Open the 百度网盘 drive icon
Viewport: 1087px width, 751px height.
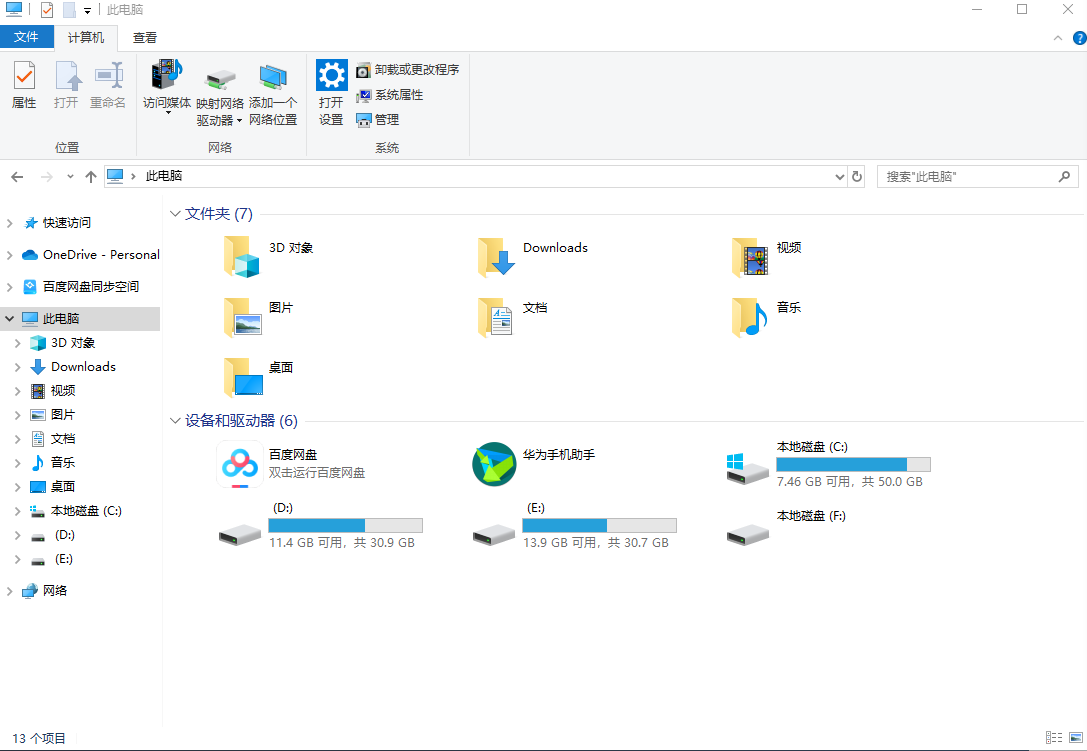coord(239,464)
